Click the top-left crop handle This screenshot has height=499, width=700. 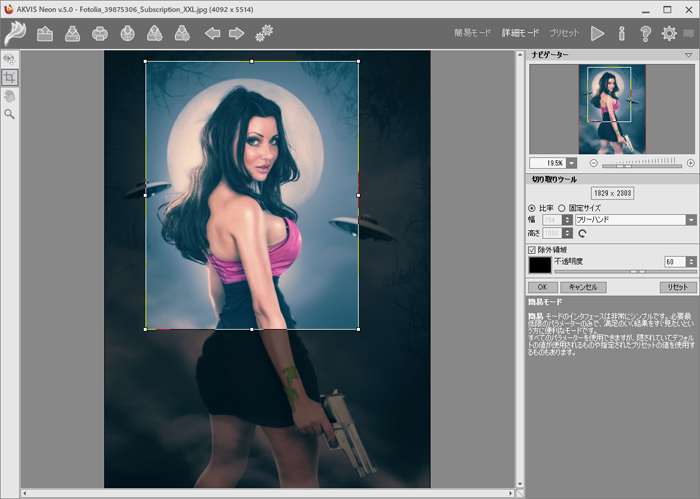coord(146,62)
